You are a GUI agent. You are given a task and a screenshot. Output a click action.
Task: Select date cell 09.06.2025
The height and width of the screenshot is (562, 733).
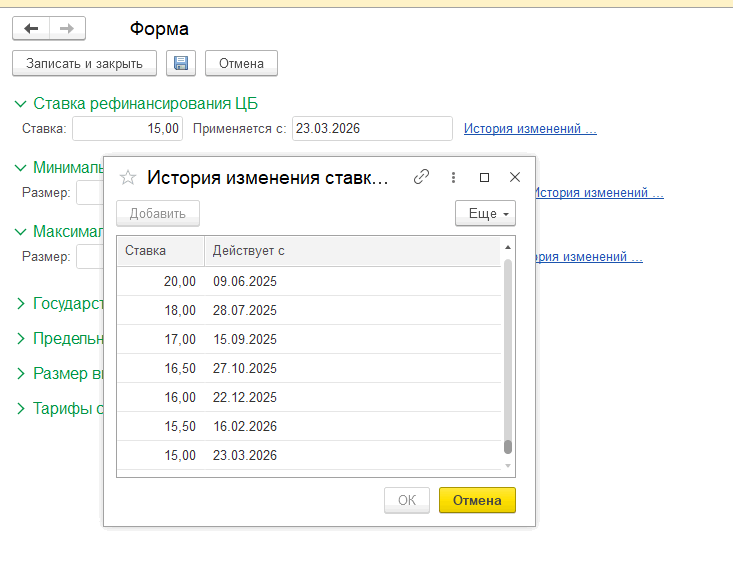[352, 281]
